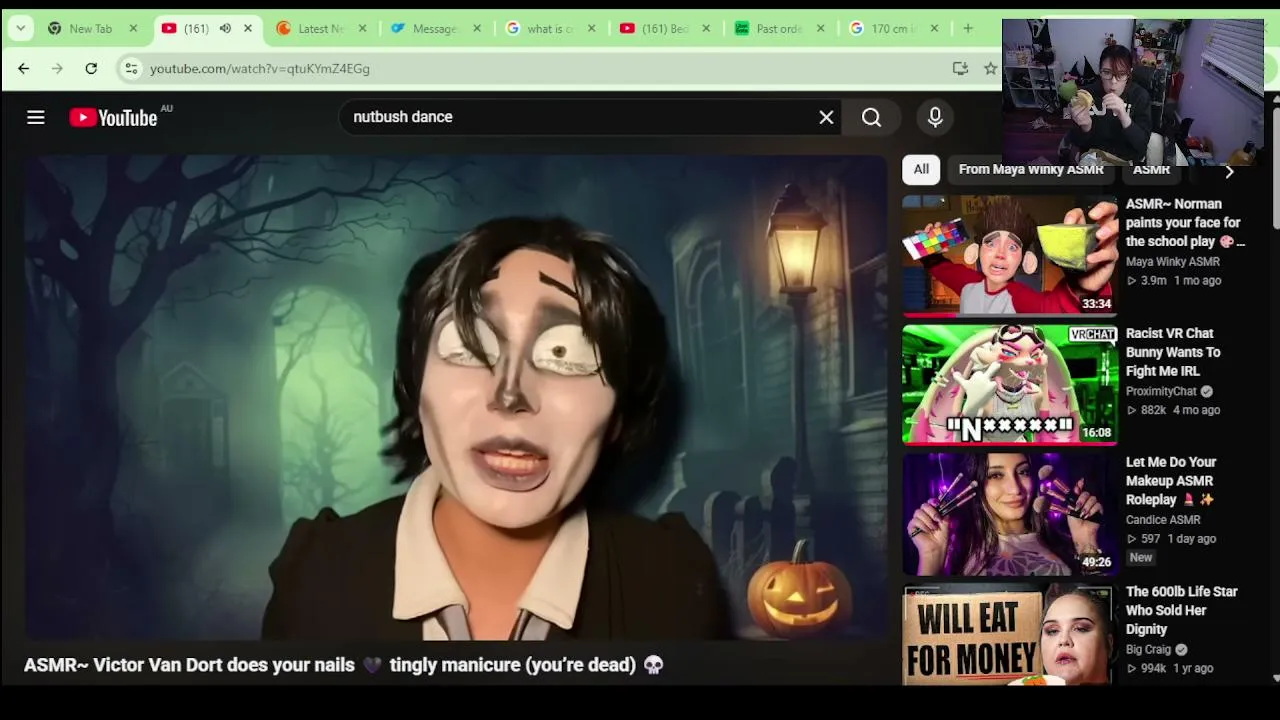Image resolution: width=1280 pixels, height=720 pixels.
Task: Reload the YouTube page
Action: coord(91,68)
